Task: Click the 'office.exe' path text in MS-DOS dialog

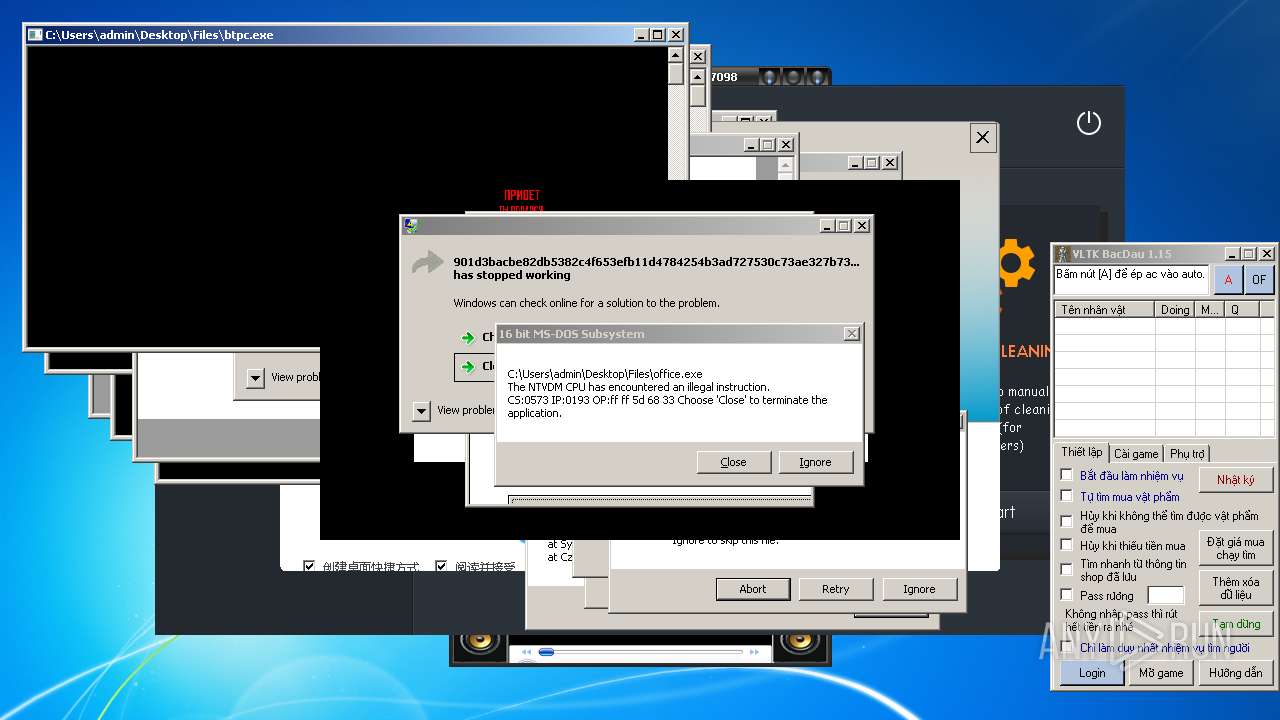Action: [605, 374]
